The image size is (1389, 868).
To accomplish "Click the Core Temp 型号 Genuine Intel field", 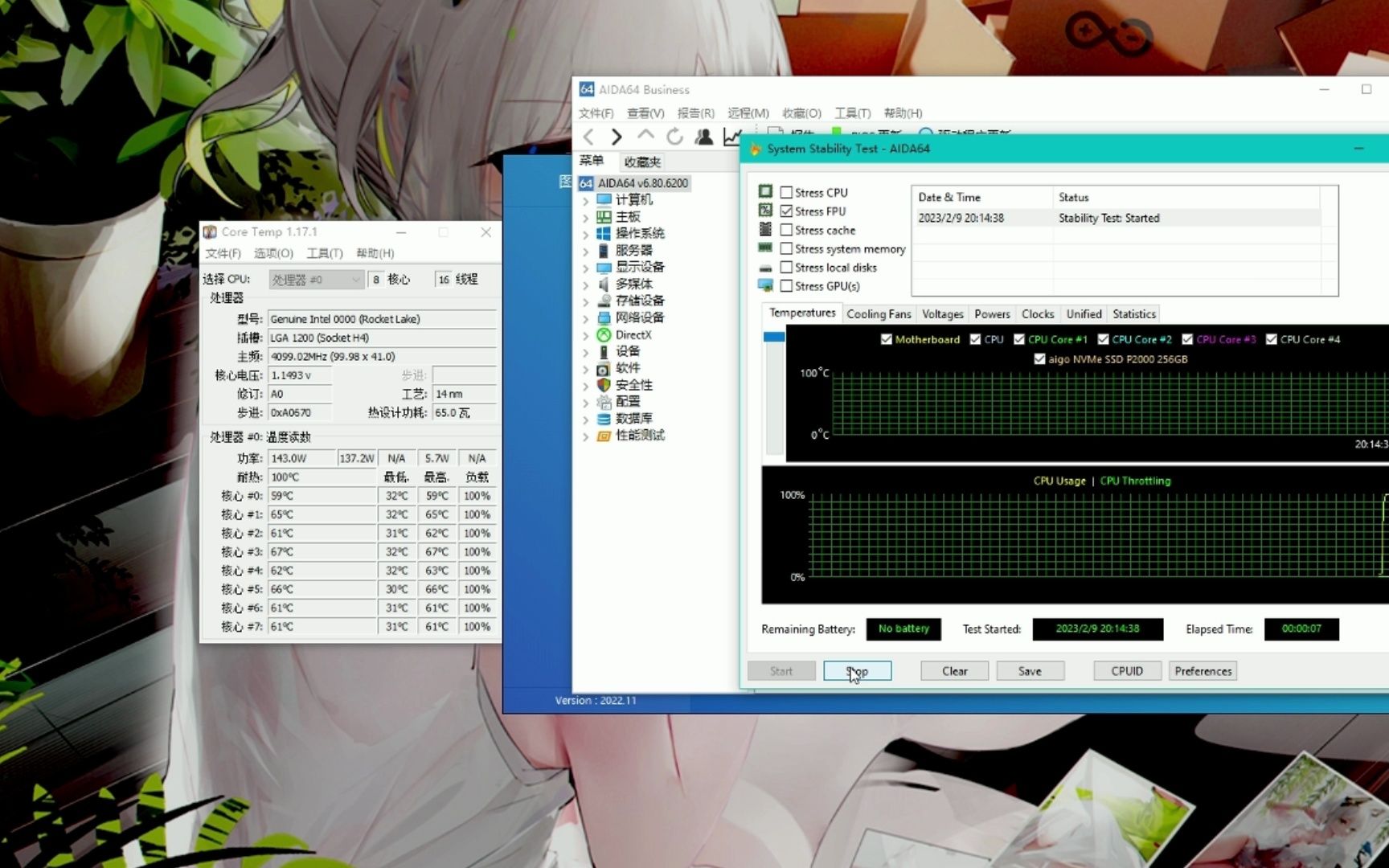I will (382, 319).
